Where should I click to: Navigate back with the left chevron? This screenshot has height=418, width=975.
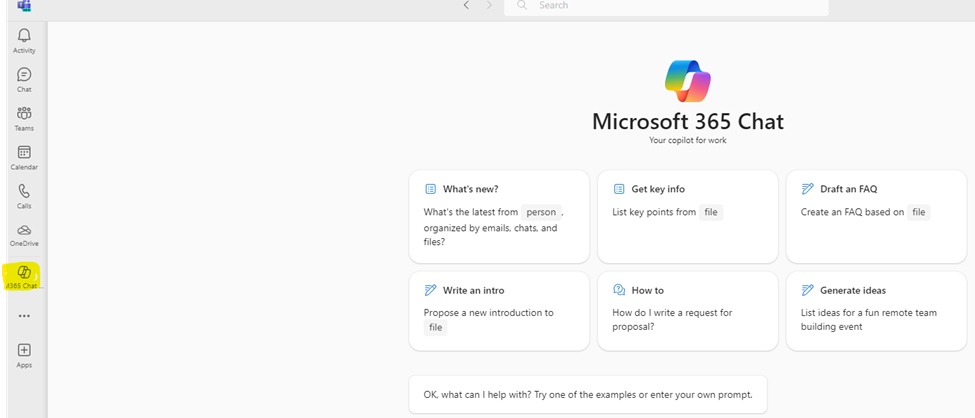(x=466, y=6)
